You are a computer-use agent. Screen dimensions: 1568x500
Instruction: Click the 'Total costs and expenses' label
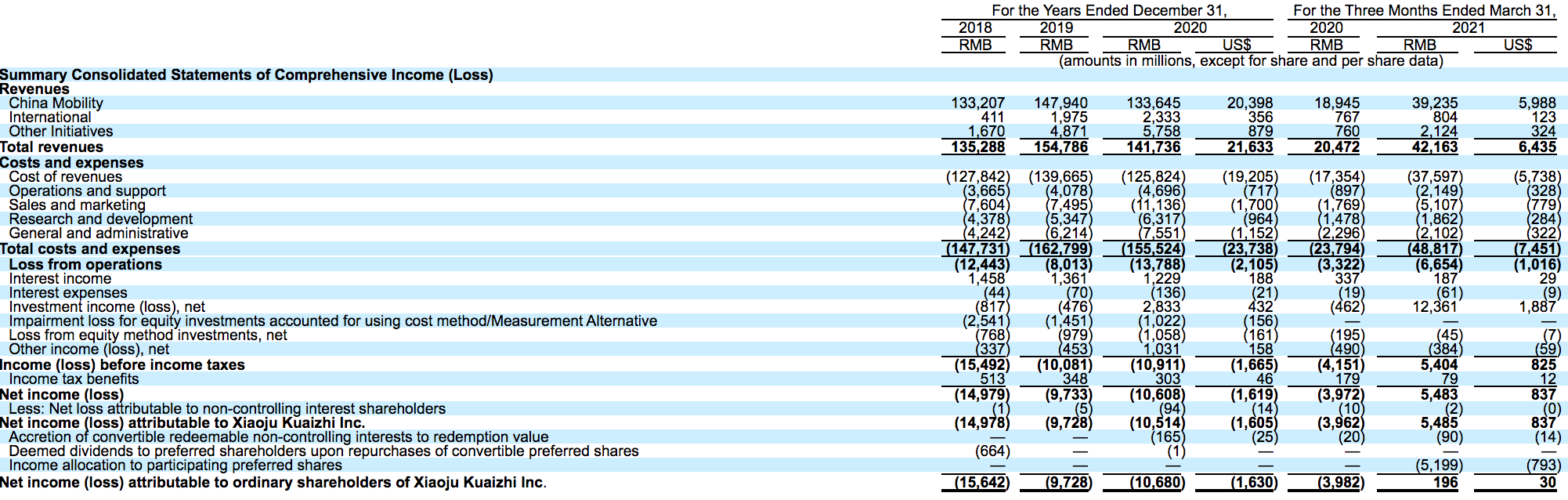coord(90,248)
